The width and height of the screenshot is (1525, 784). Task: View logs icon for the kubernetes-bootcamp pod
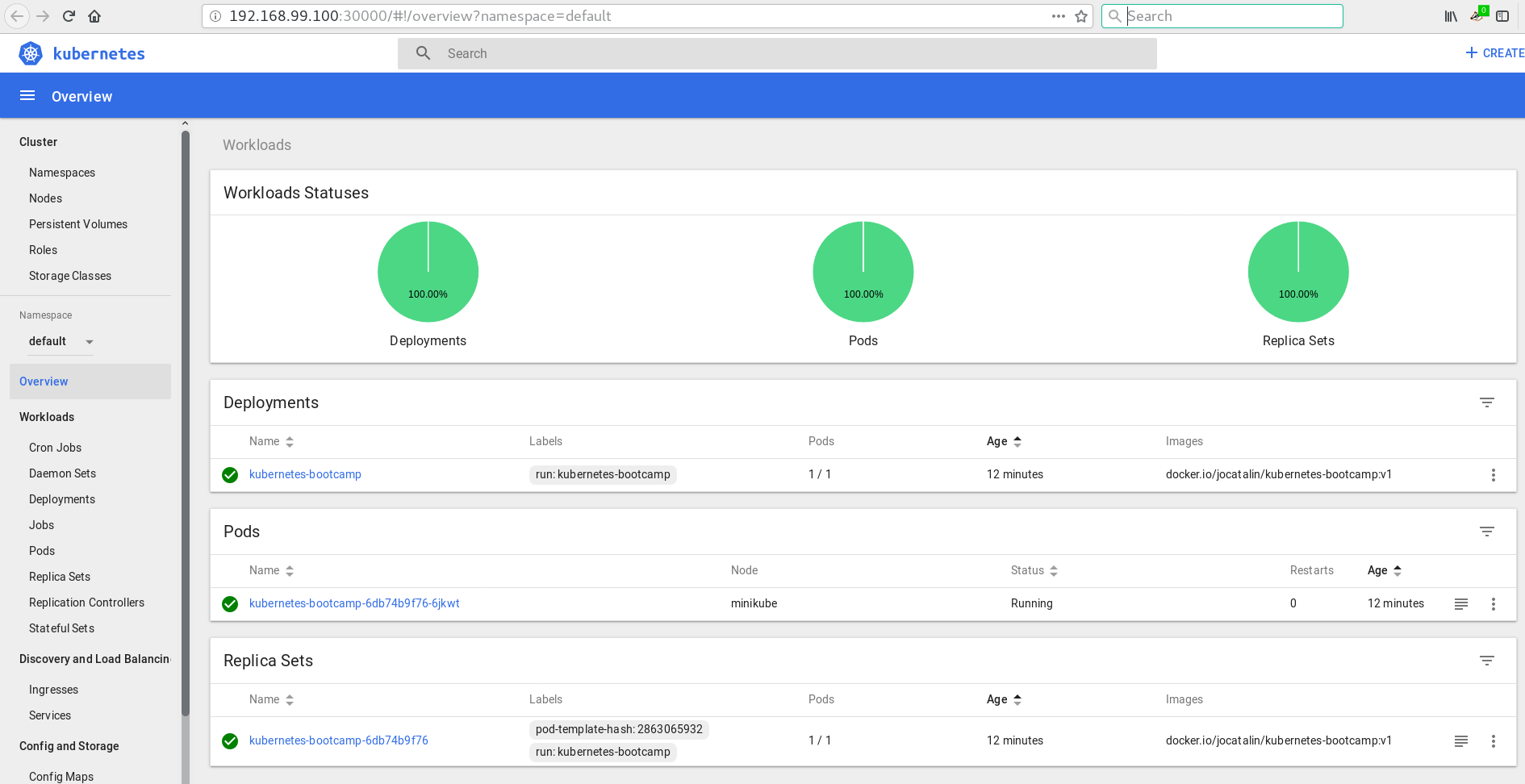pyautogui.click(x=1460, y=604)
